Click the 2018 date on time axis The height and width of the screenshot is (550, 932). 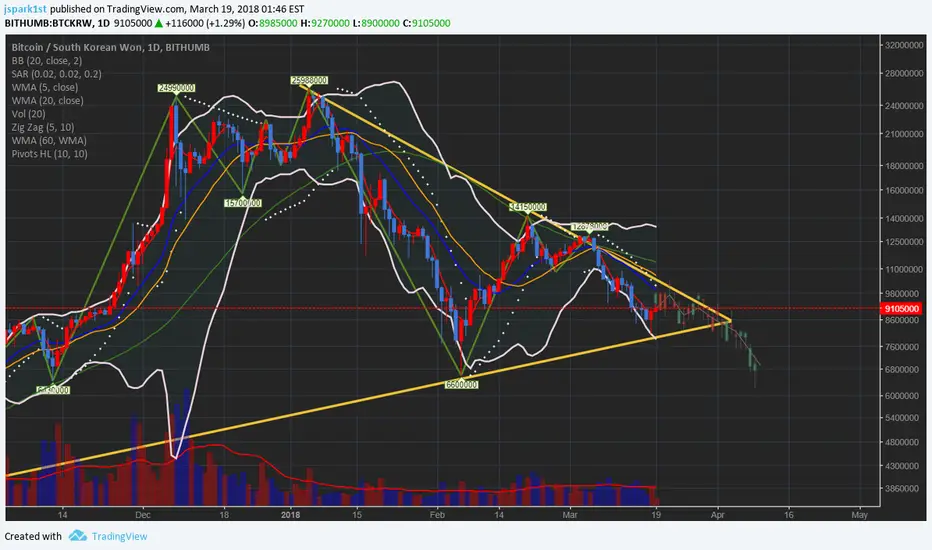pyautogui.click(x=290, y=515)
